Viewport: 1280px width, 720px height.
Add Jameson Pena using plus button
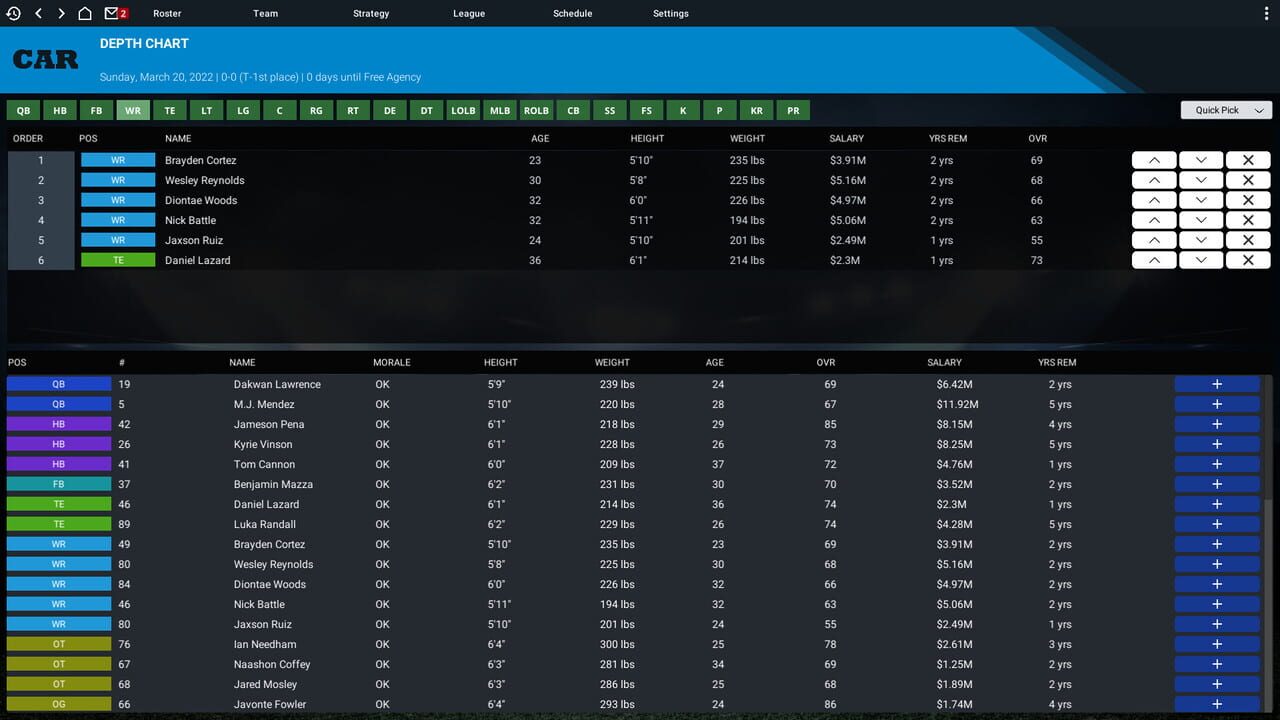click(x=1217, y=424)
